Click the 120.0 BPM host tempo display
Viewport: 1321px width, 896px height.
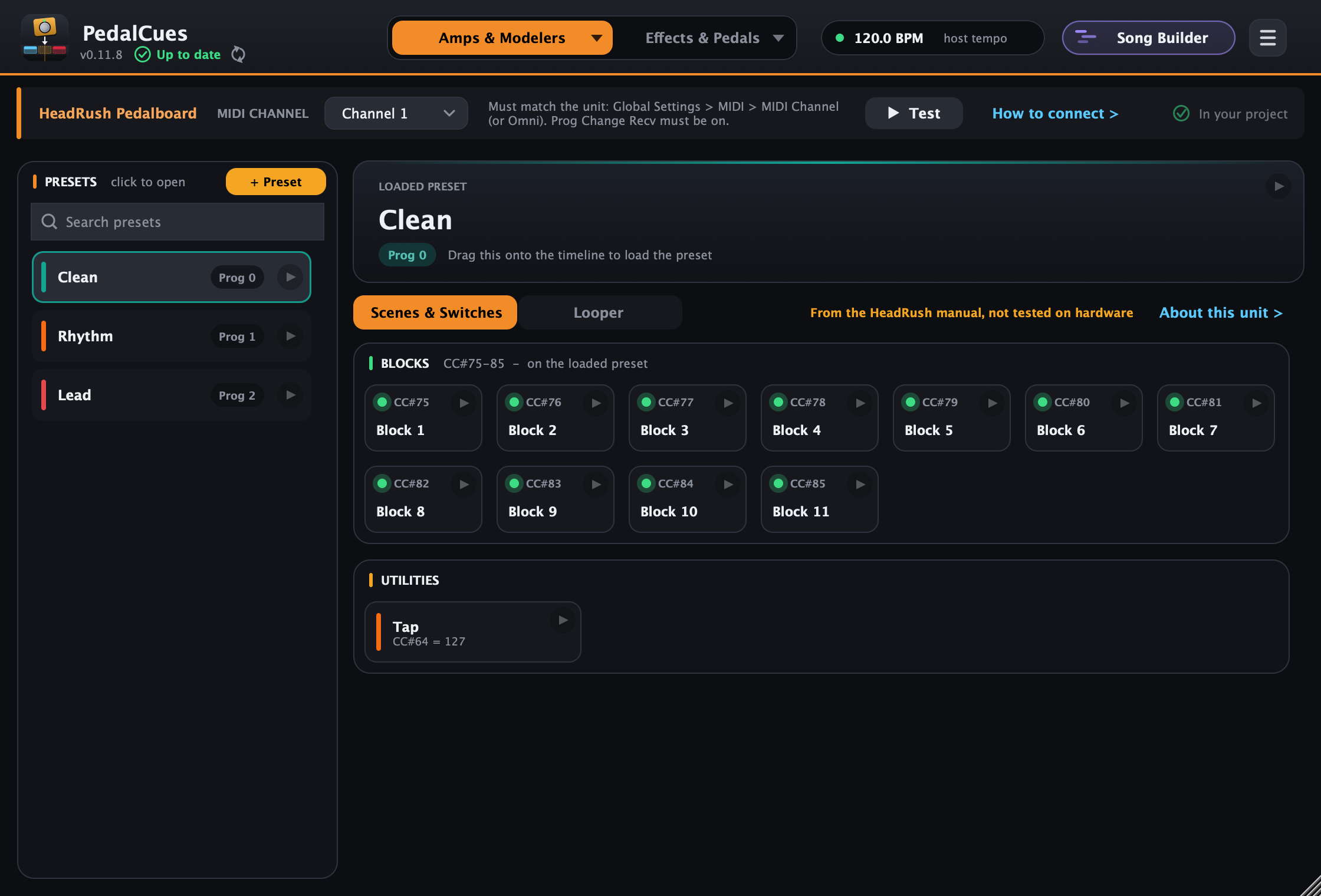click(932, 38)
